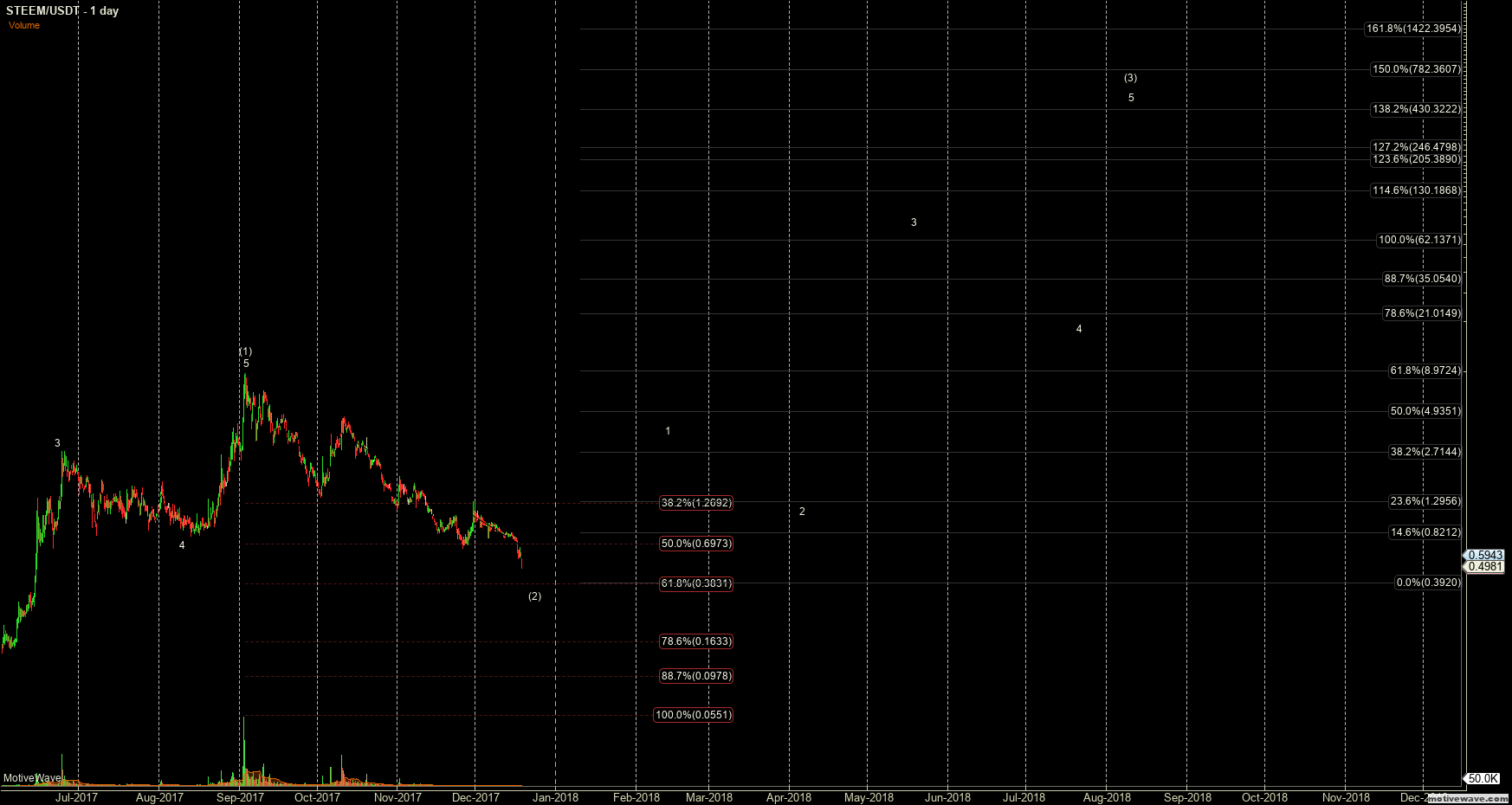Click the Sep-2017 time axis label
The width and height of the screenshot is (1512, 805).
coord(240,797)
